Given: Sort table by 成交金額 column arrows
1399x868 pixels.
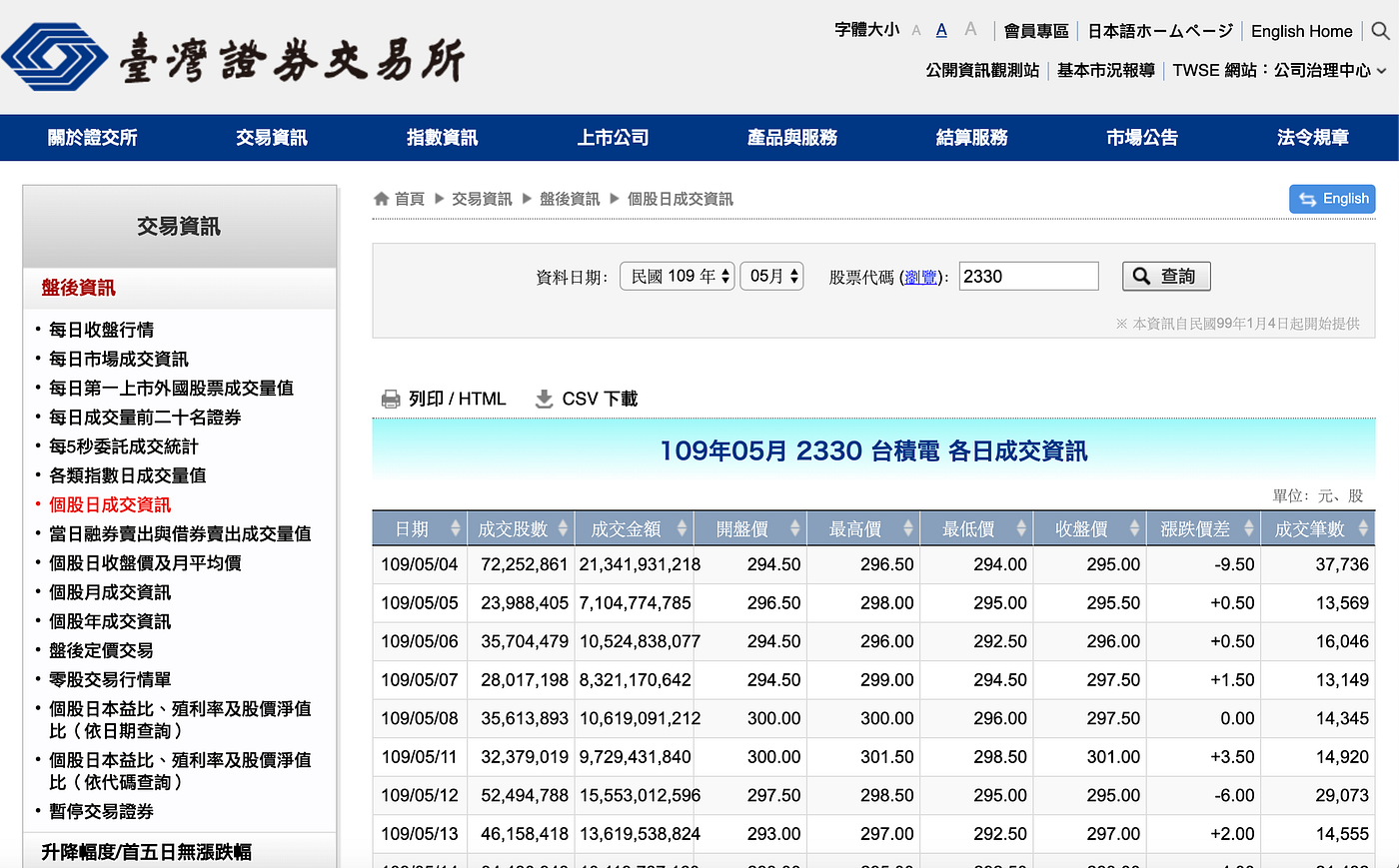Looking at the screenshot, I should [682, 528].
